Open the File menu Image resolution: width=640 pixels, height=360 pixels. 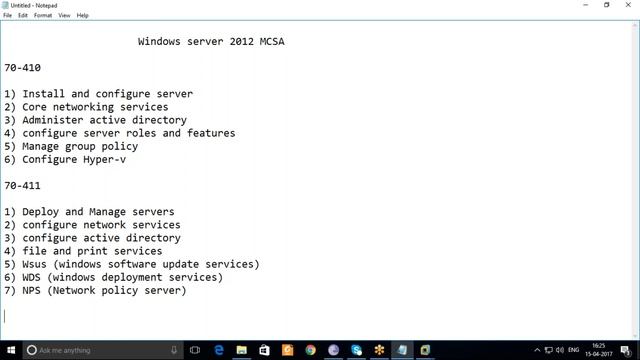pos(7,15)
